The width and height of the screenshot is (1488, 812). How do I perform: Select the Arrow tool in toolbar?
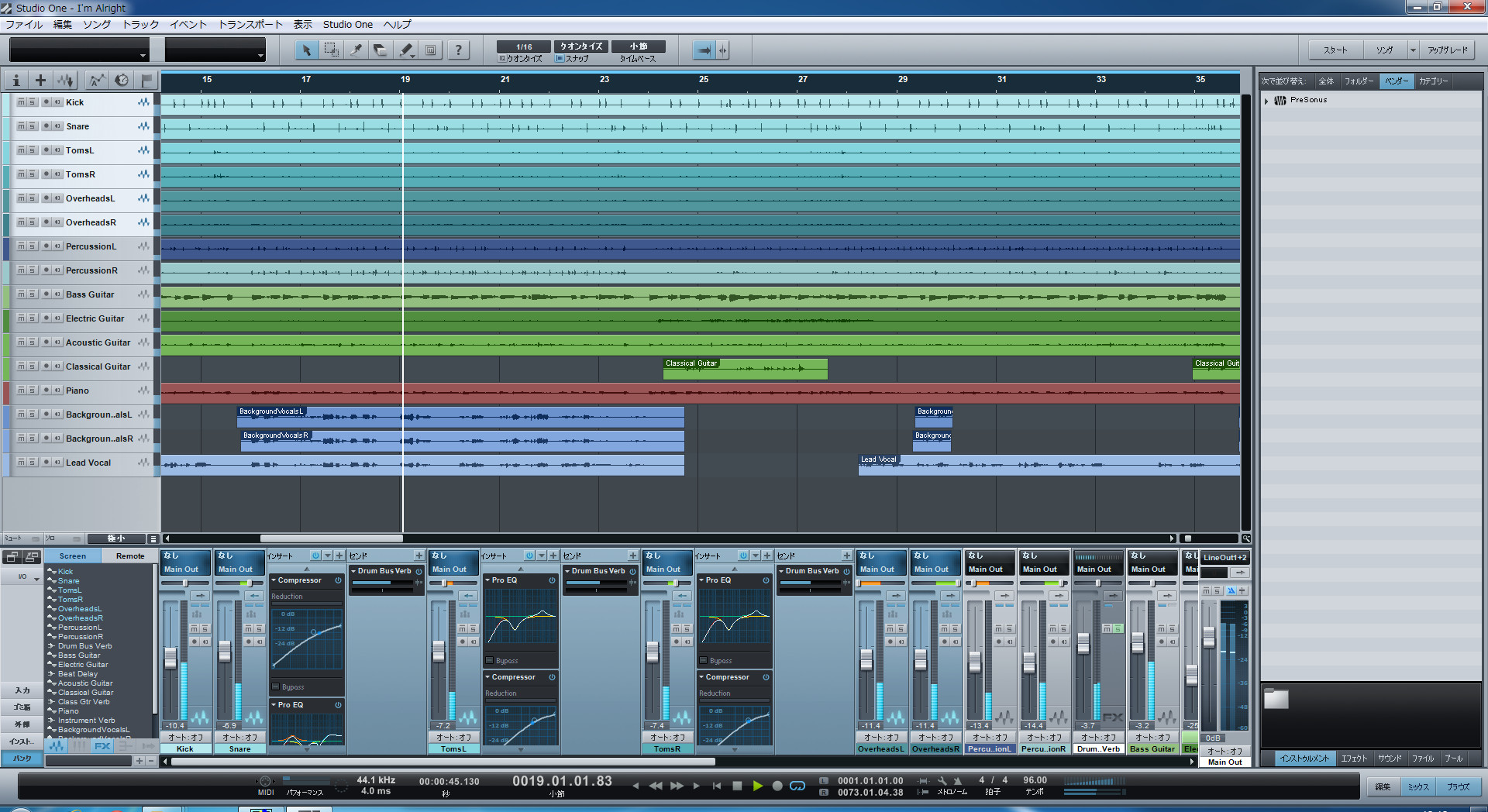(306, 50)
